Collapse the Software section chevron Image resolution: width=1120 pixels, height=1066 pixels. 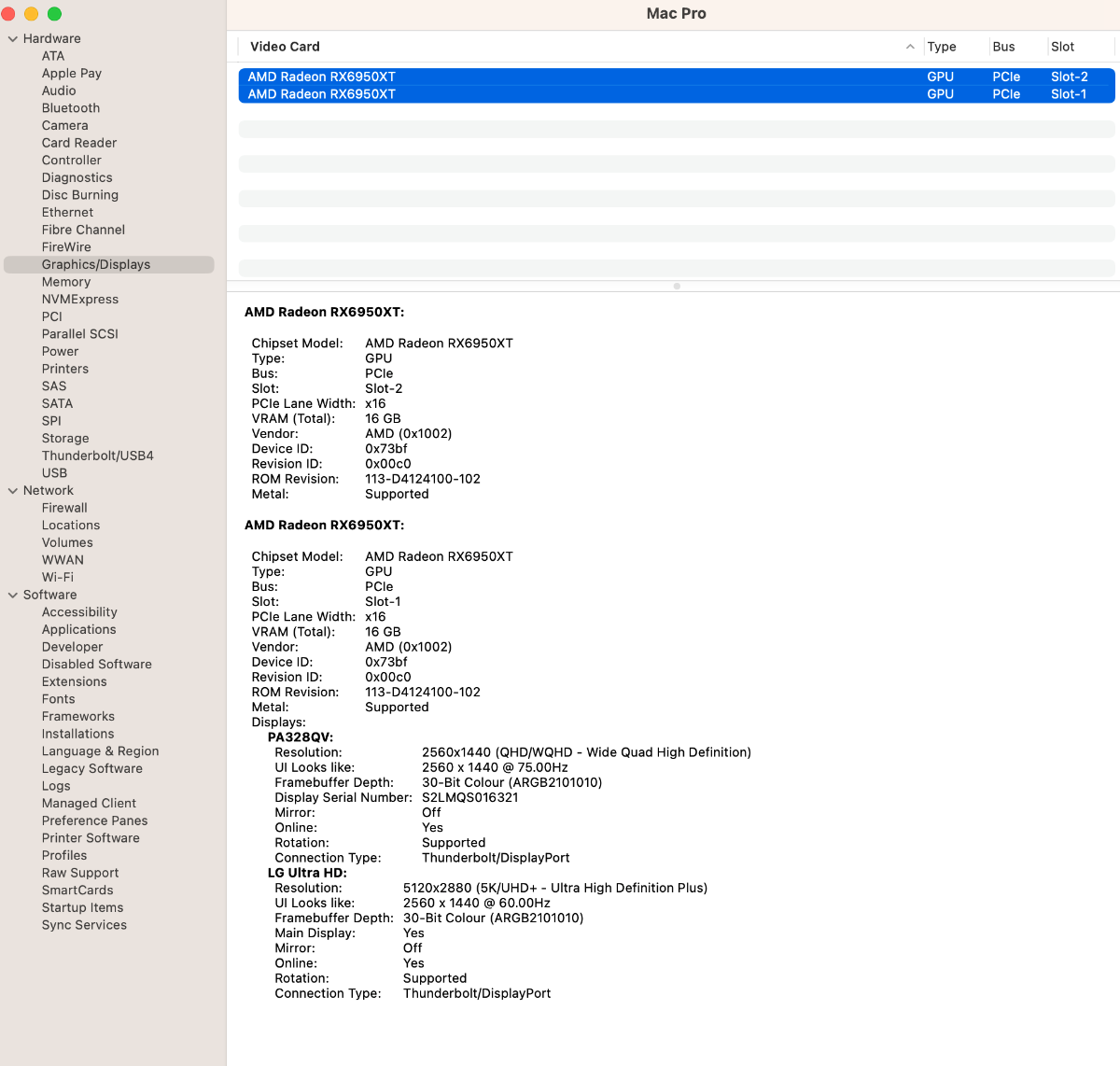click(x=13, y=596)
